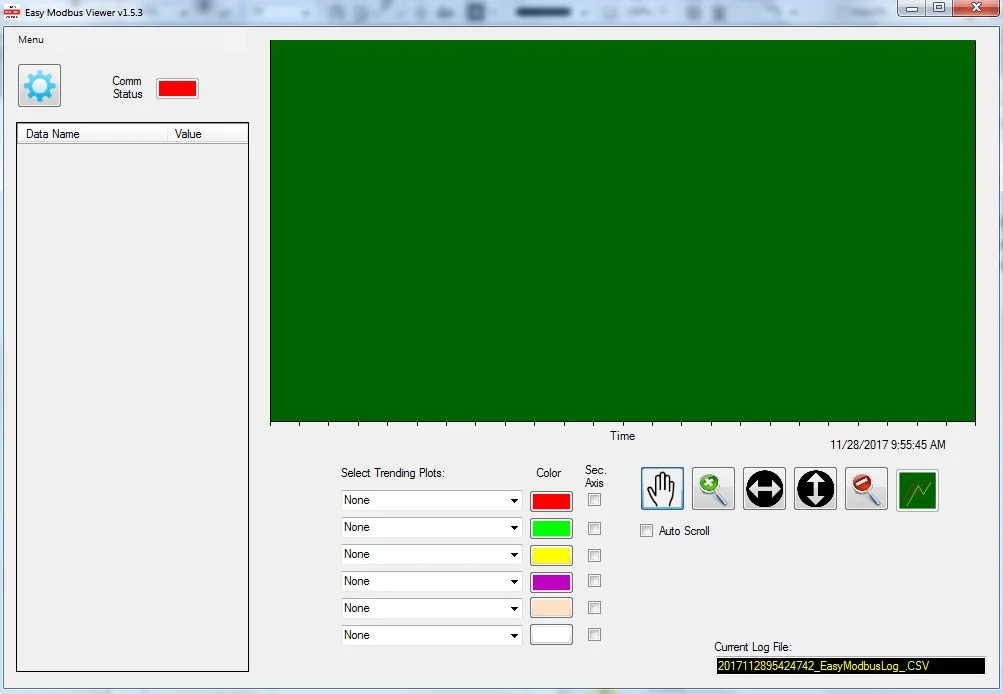Enable Auto Scroll

pyautogui.click(x=646, y=531)
